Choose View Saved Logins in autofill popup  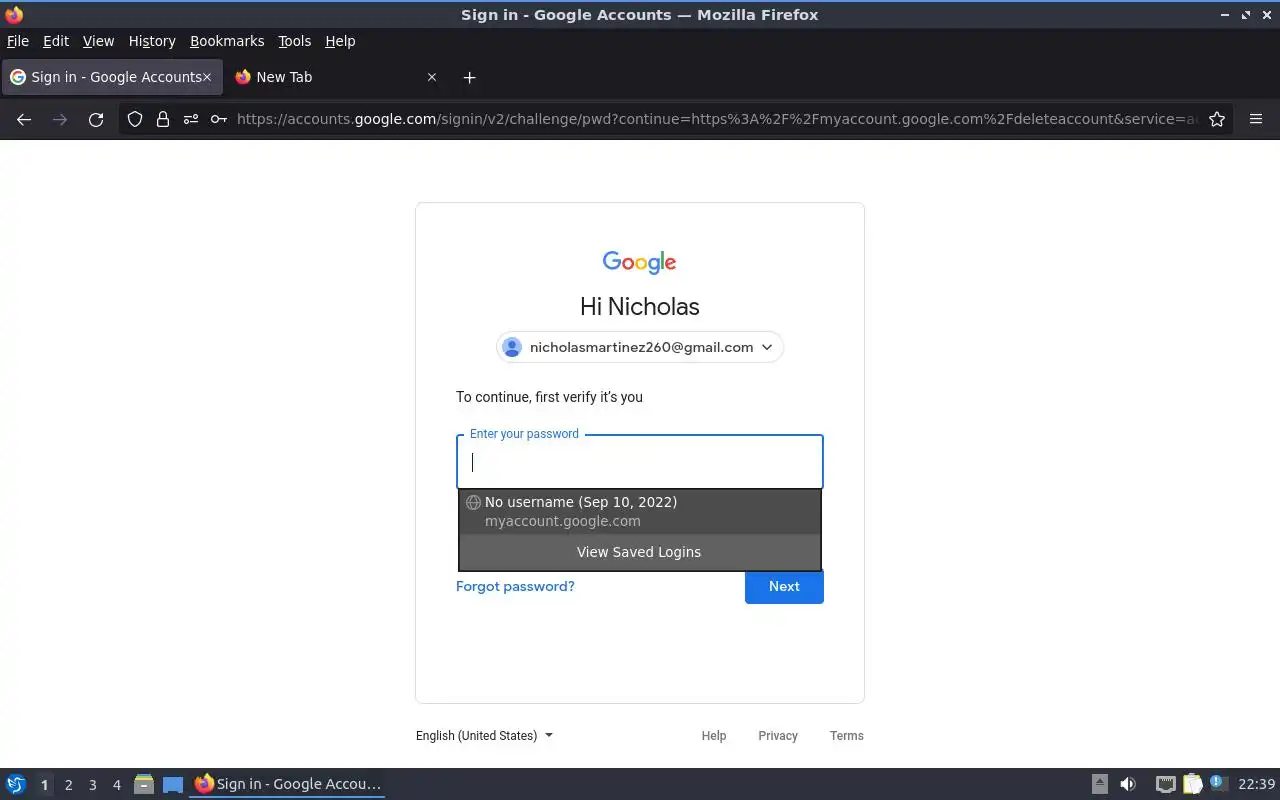pyautogui.click(x=640, y=552)
